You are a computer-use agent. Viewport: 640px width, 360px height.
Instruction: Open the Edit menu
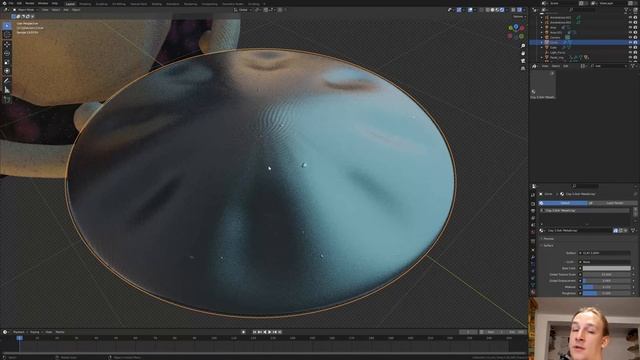(x=19, y=3)
